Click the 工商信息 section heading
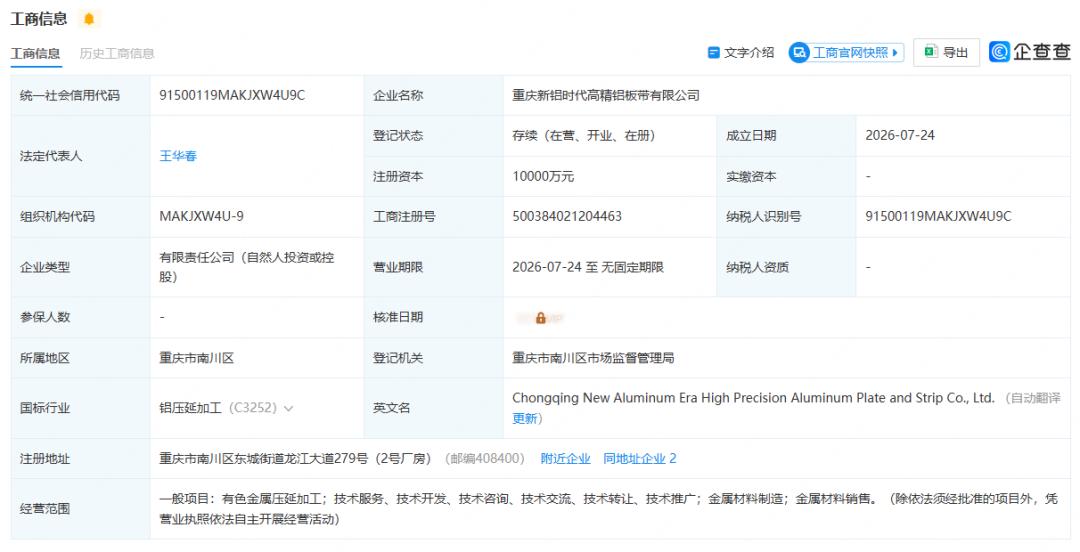 (39, 19)
